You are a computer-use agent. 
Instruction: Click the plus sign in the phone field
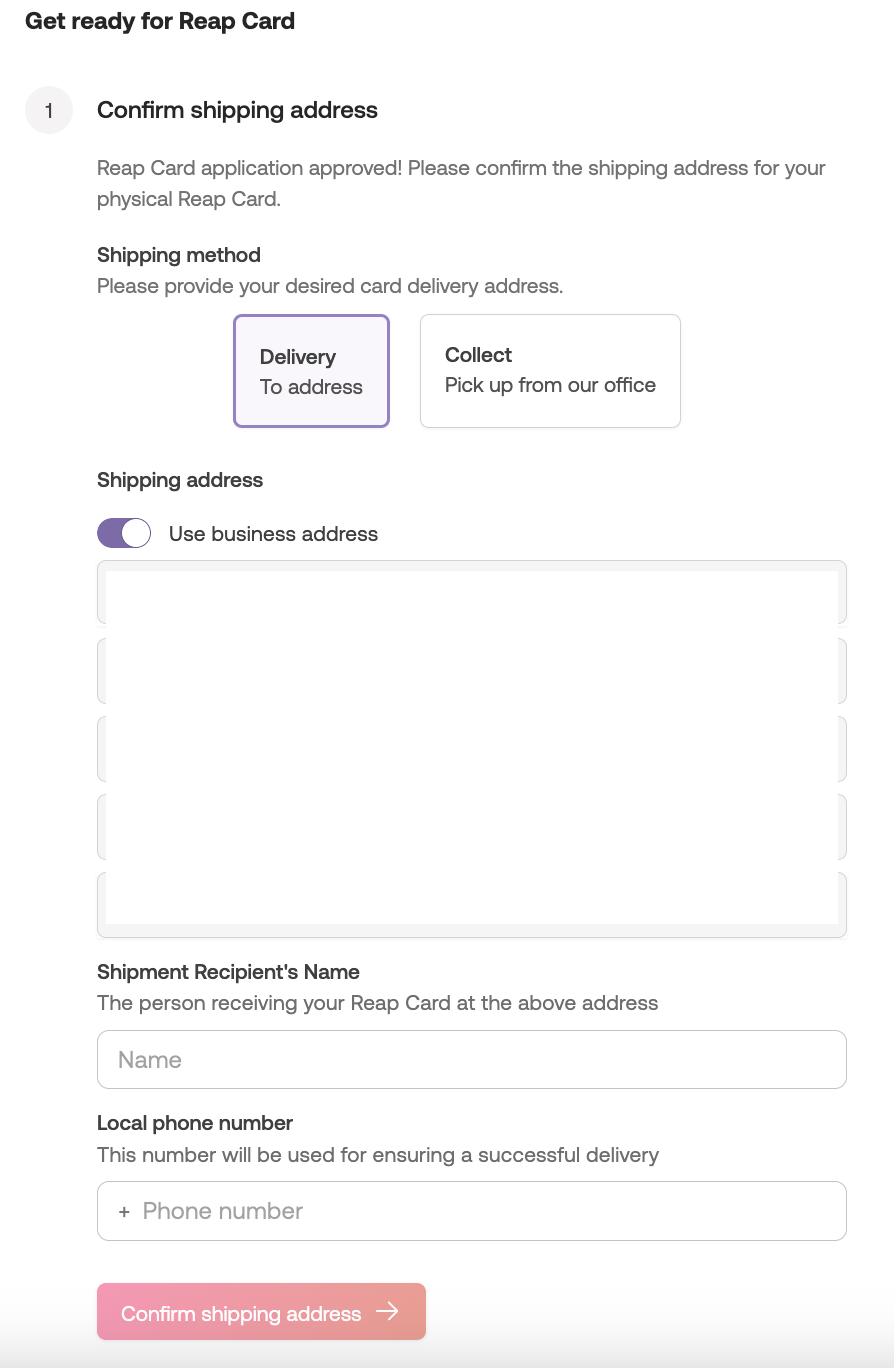(124, 1212)
